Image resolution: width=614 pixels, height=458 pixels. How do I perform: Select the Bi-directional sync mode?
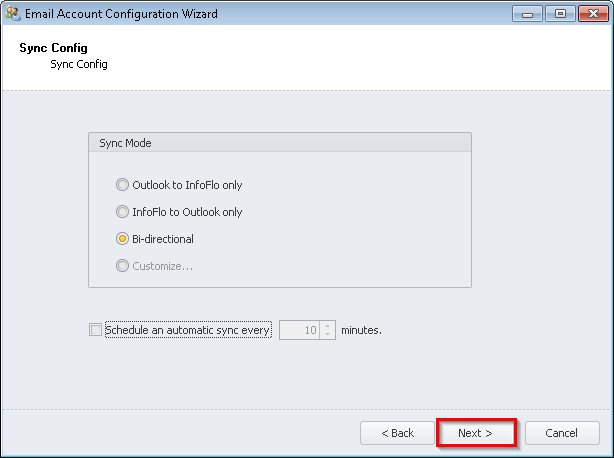123,239
